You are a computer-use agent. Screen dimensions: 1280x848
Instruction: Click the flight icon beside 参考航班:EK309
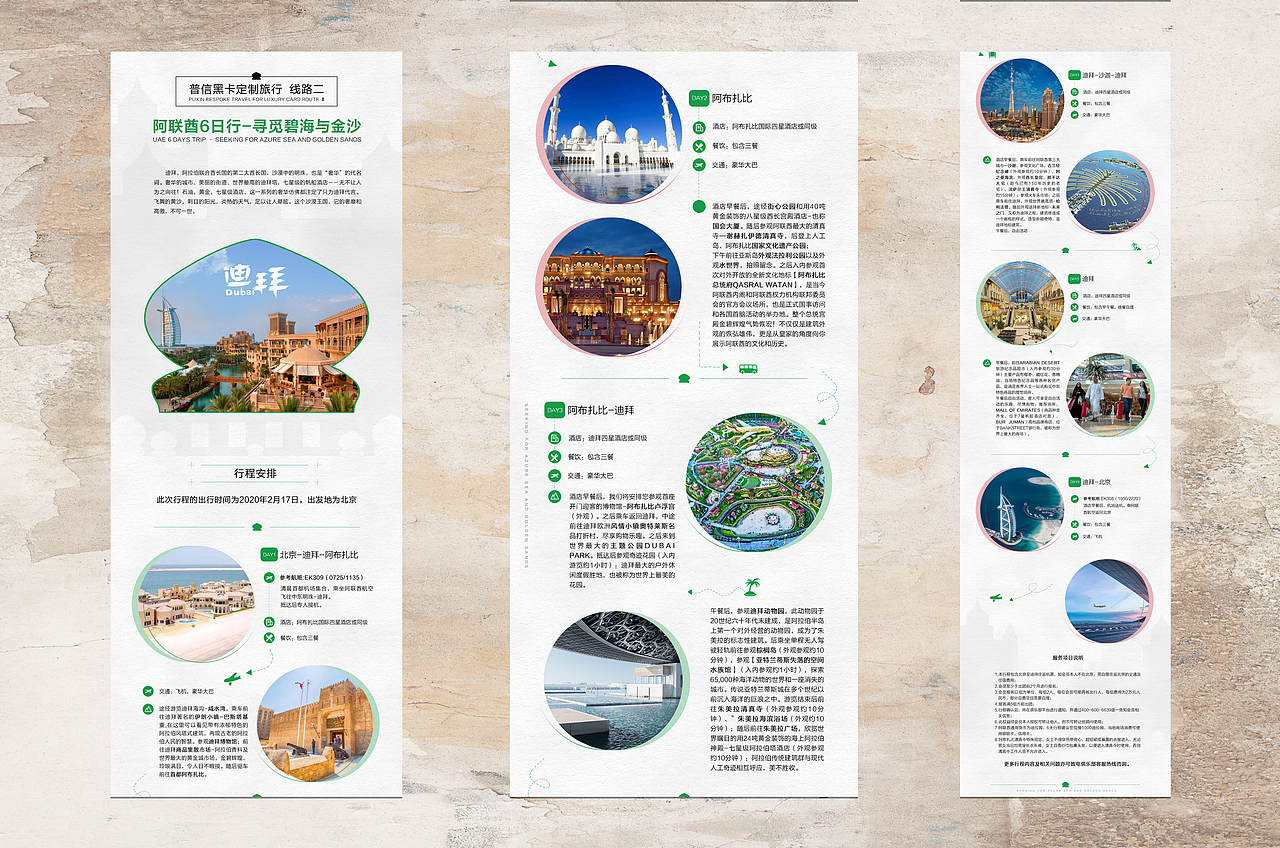(x=269, y=578)
